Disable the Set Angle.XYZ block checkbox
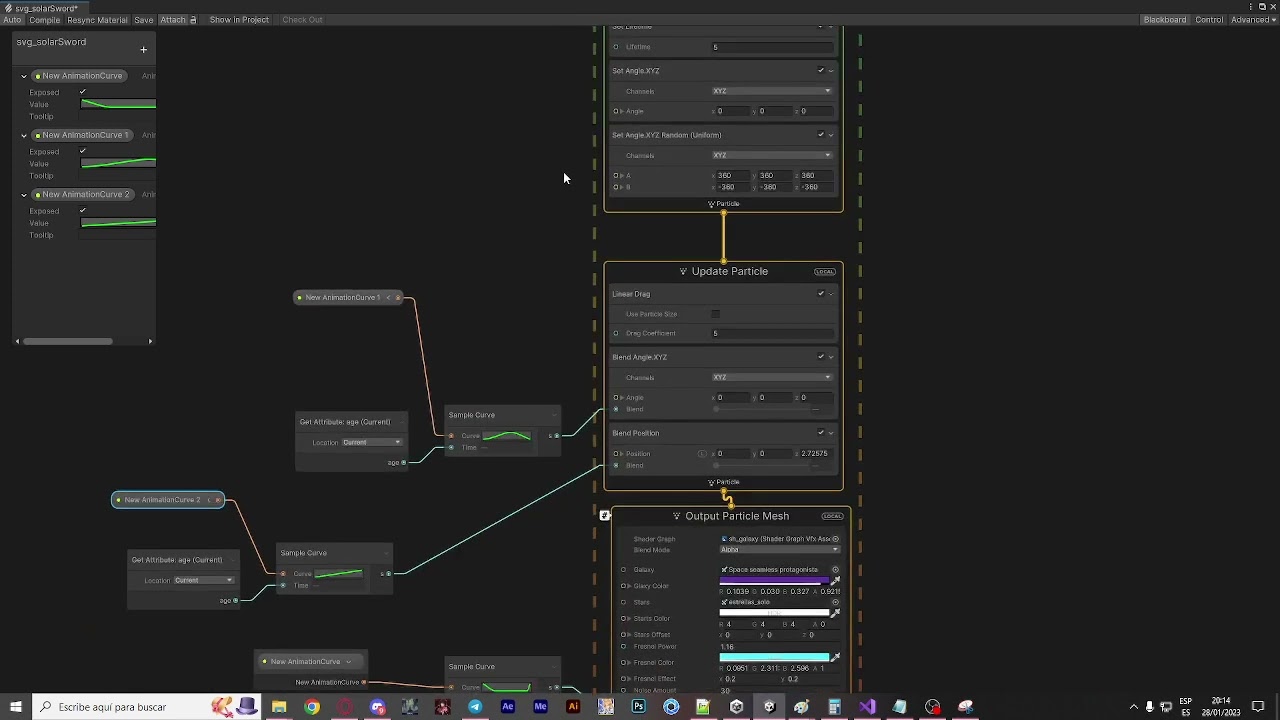 [x=821, y=71]
